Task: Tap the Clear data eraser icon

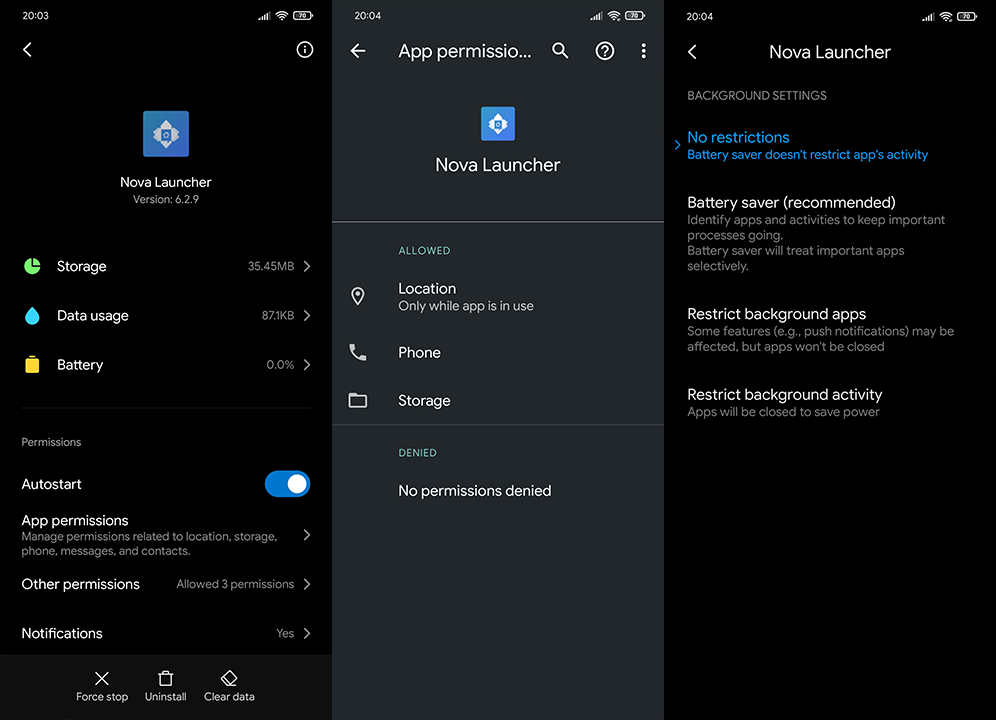Action: (x=229, y=678)
